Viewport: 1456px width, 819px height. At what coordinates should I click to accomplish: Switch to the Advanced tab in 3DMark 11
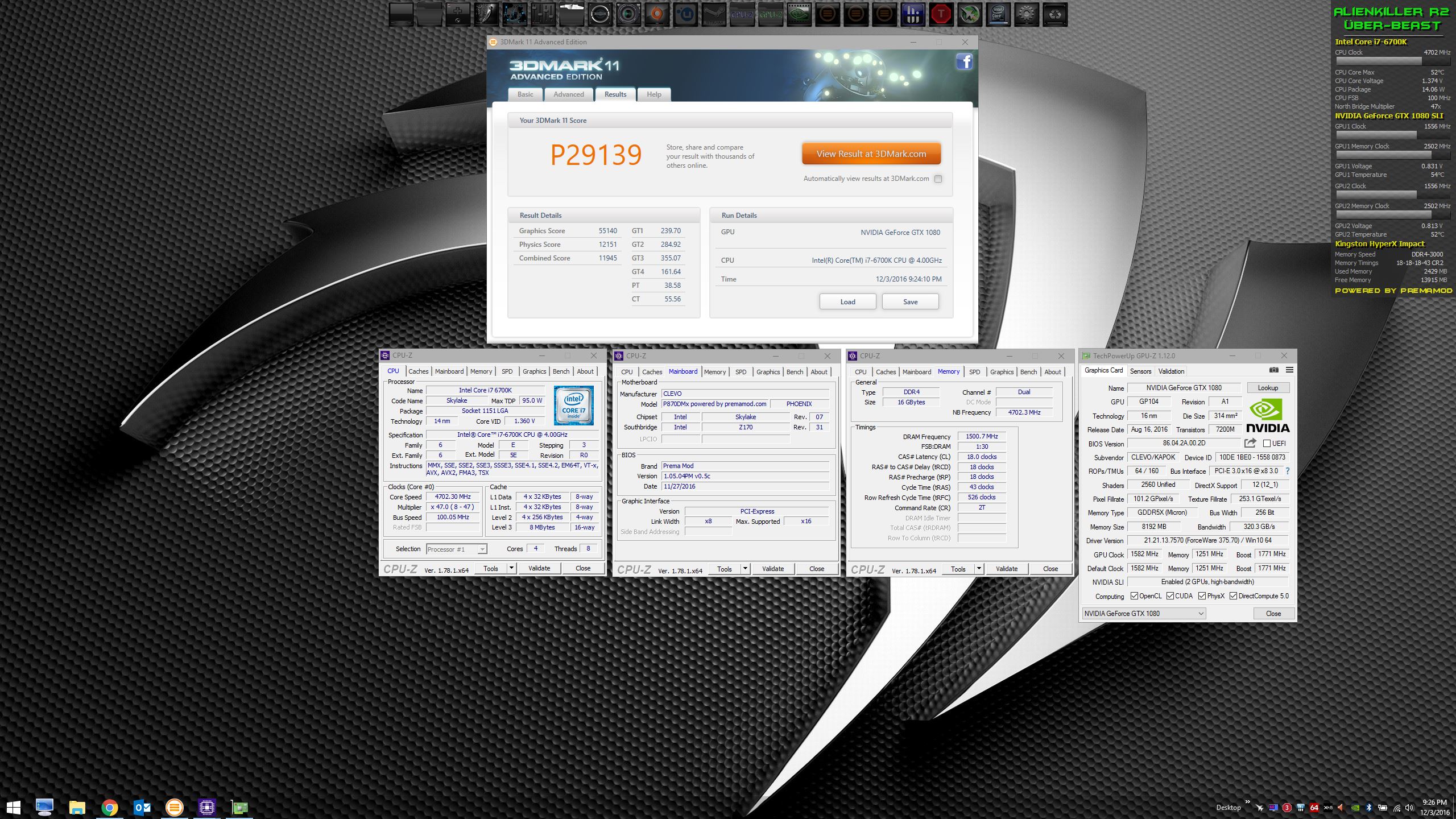tap(569, 94)
